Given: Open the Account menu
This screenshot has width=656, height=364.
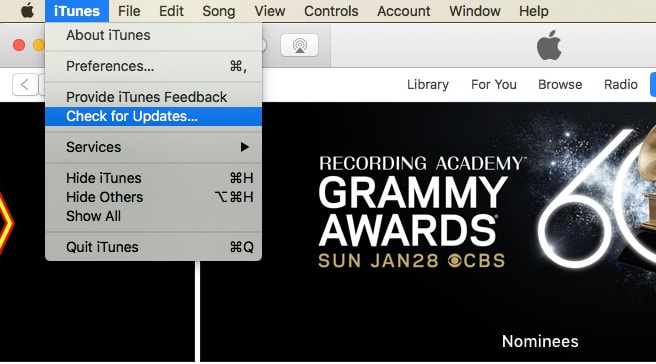Looking at the screenshot, I should tap(403, 11).
